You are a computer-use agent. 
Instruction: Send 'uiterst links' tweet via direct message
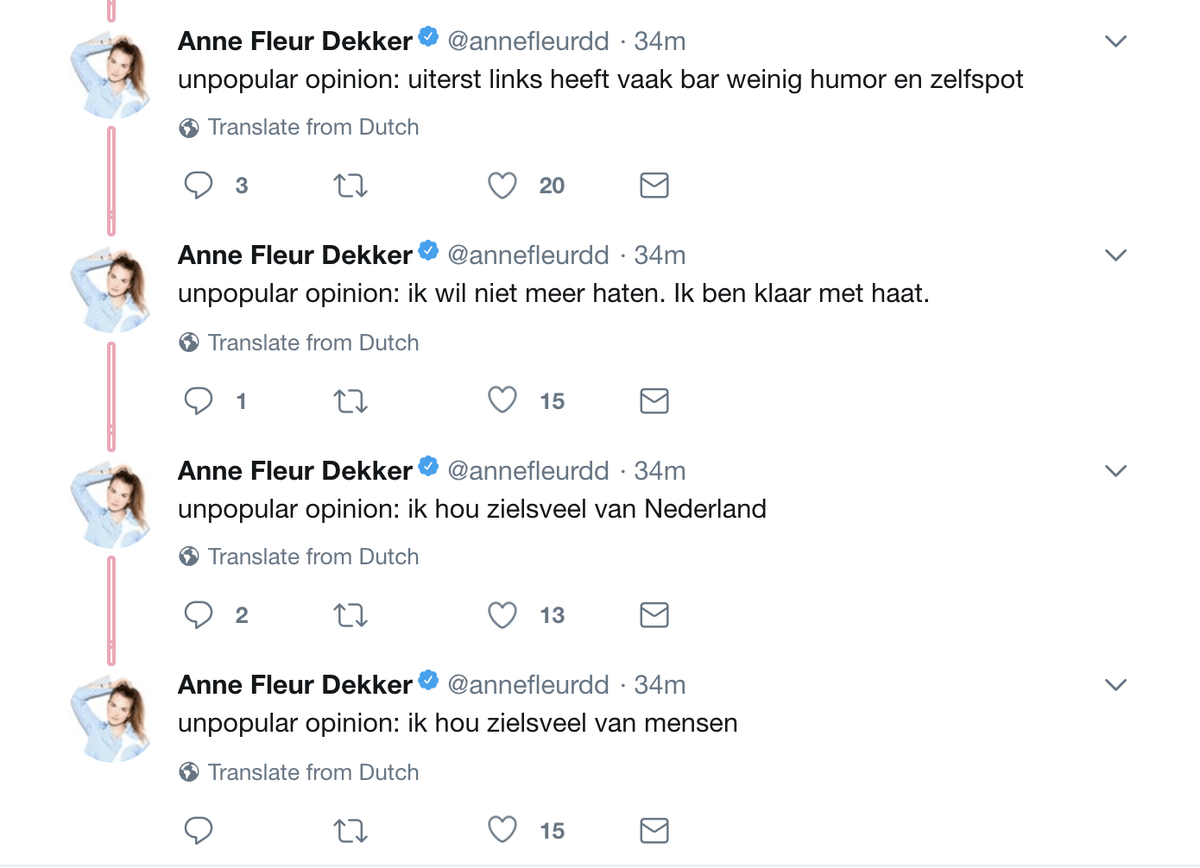point(654,185)
